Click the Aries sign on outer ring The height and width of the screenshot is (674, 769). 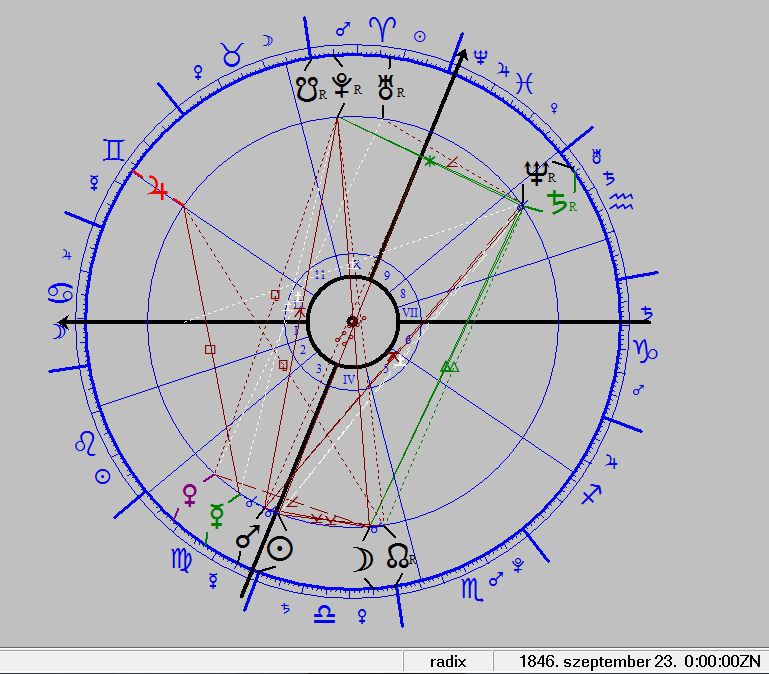pyautogui.click(x=381, y=27)
